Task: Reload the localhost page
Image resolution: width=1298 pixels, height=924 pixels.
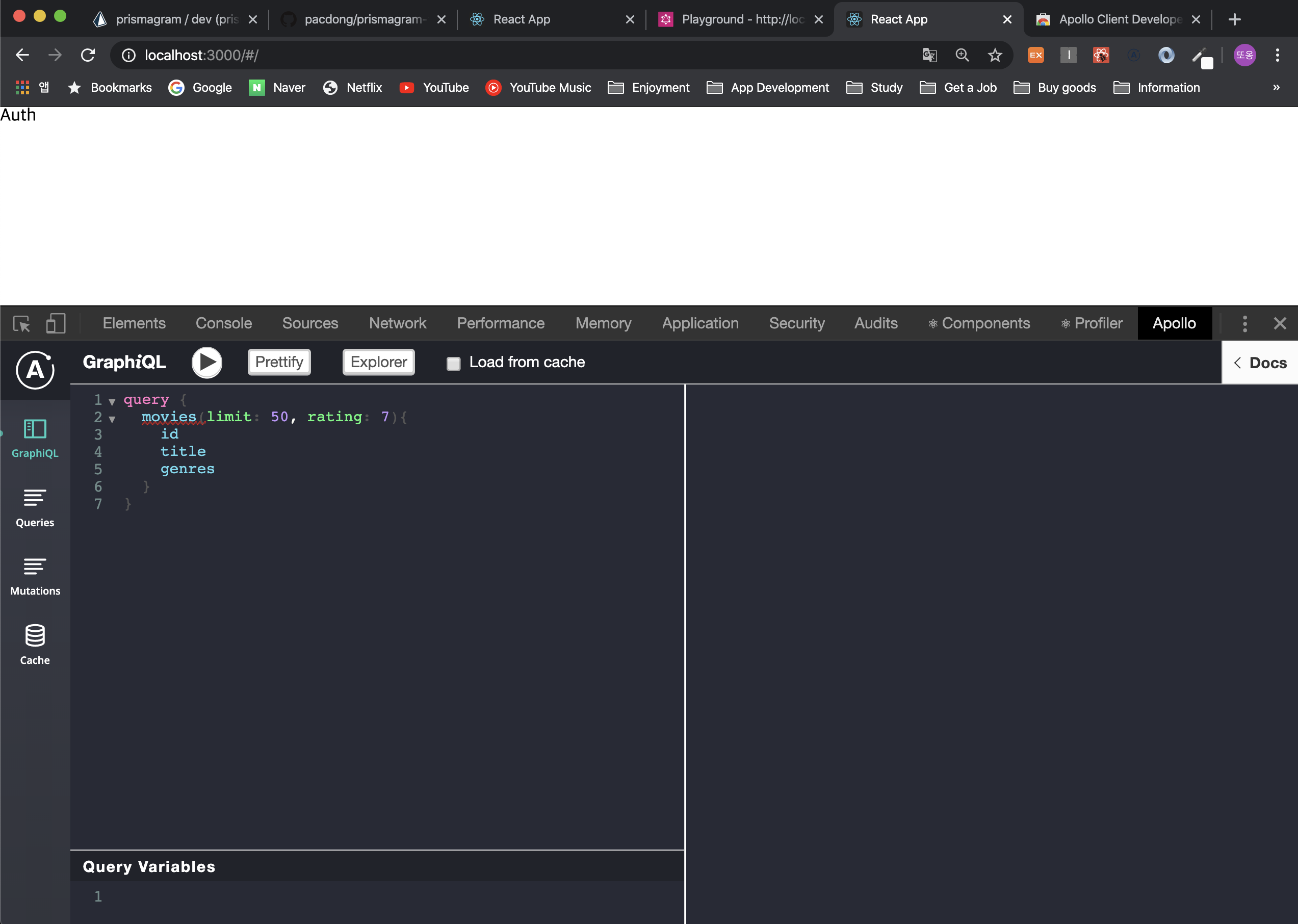Action: [x=88, y=55]
